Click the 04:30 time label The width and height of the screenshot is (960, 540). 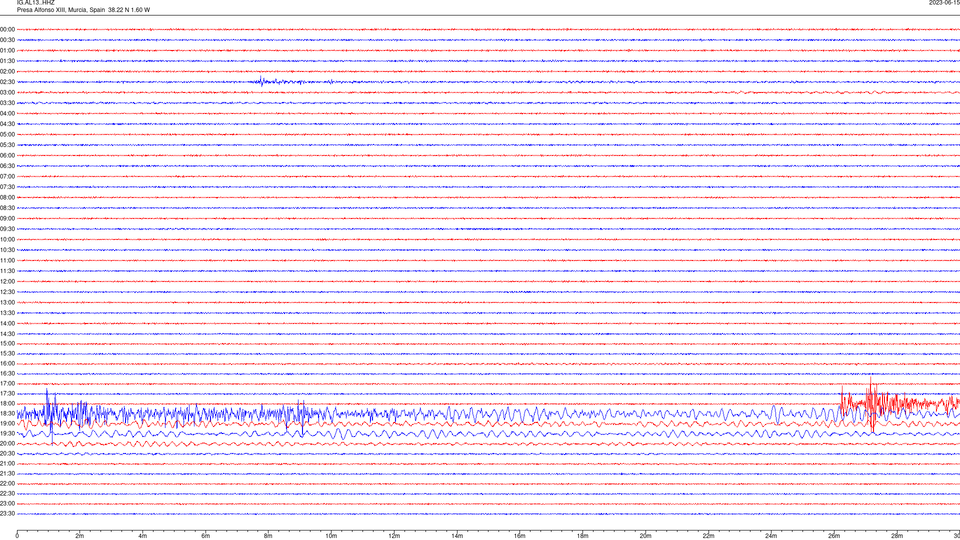[7, 124]
